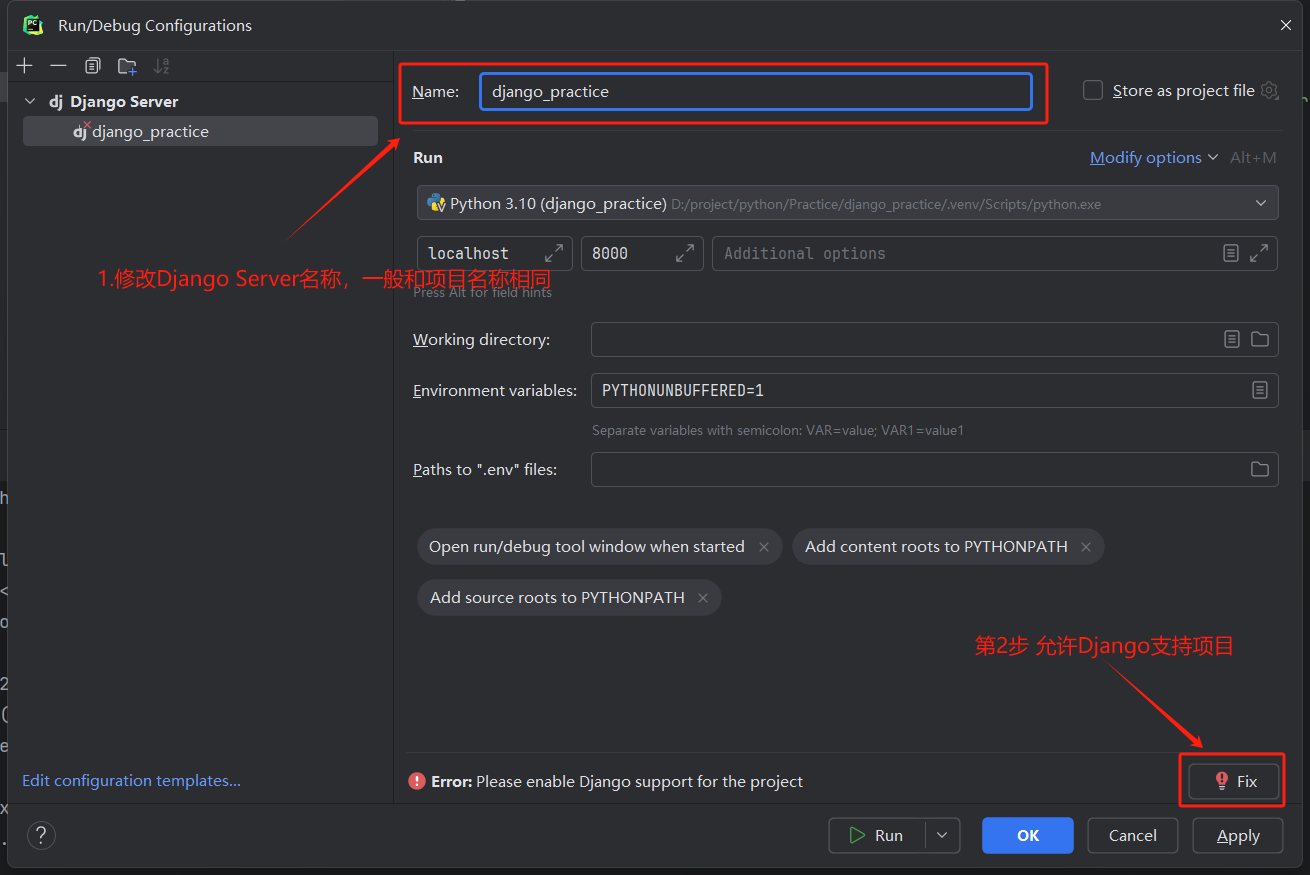Click the Apply button
This screenshot has width=1310, height=875.
pyautogui.click(x=1238, y=836)
